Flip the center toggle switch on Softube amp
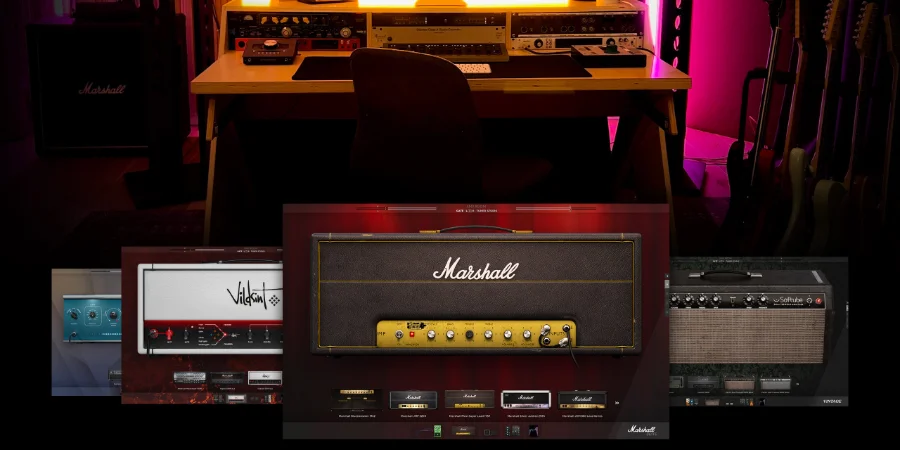This screenshot has height=450, width=900. tap(733, 300)
